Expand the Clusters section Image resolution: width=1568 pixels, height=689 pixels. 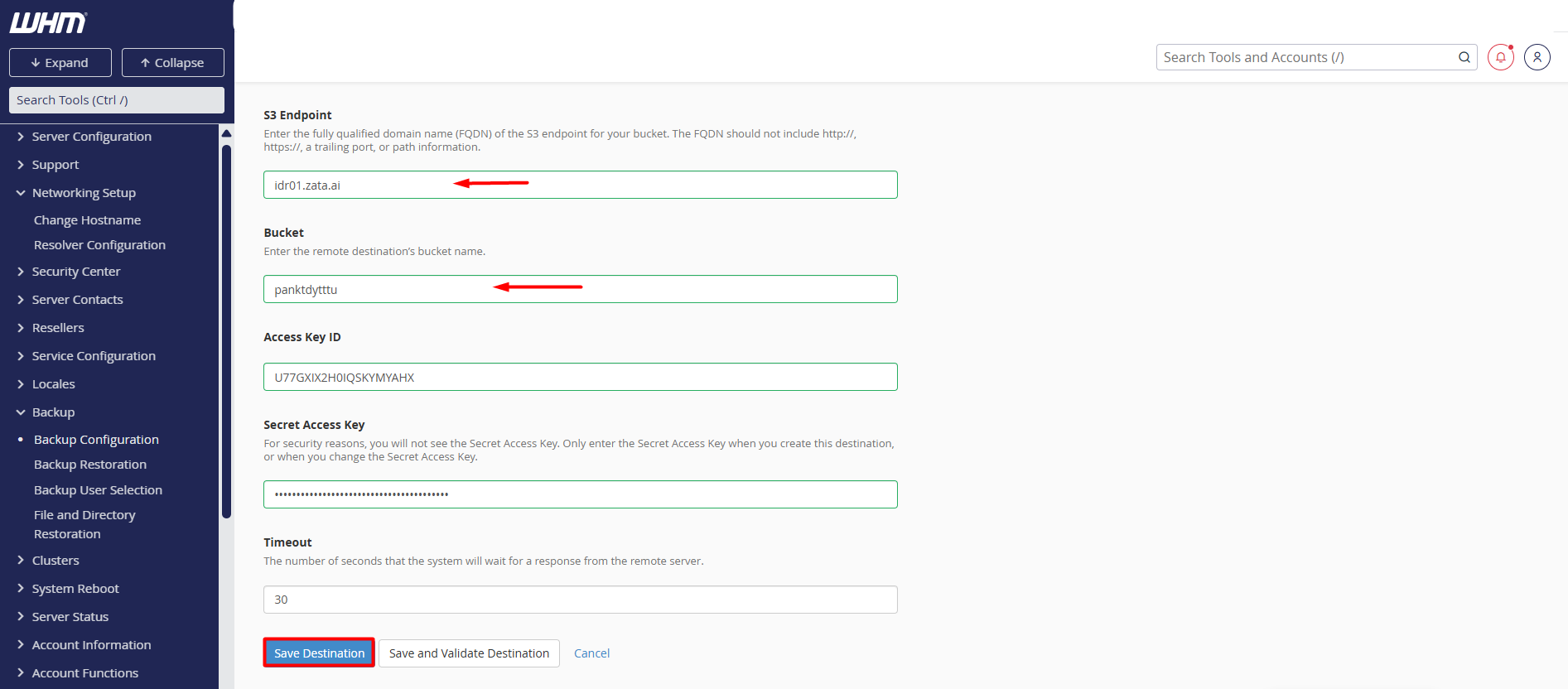pyautogui.click(x=55, y=561)
